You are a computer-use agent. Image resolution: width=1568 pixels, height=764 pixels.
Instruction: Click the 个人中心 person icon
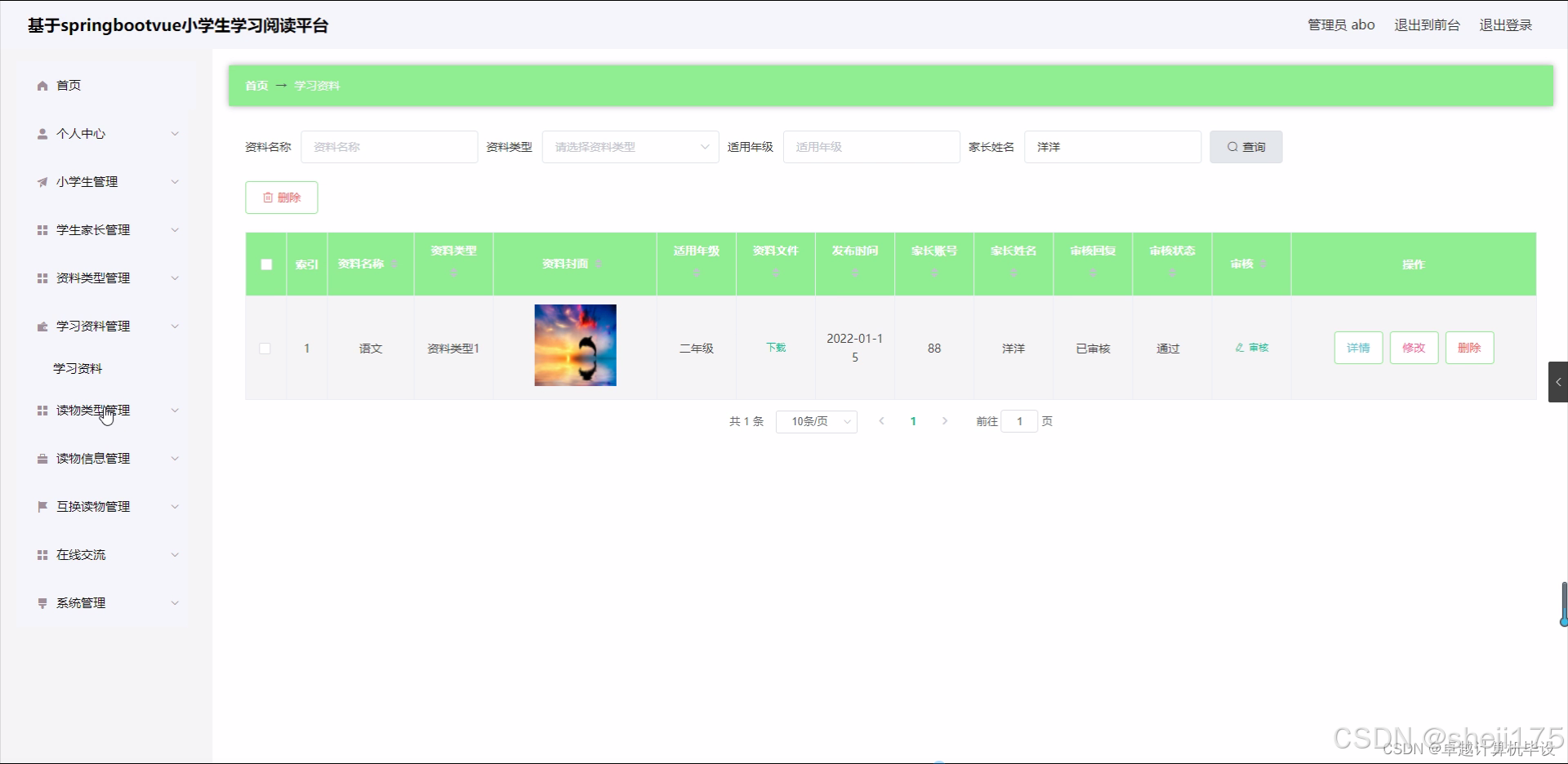tap(42, 133)
